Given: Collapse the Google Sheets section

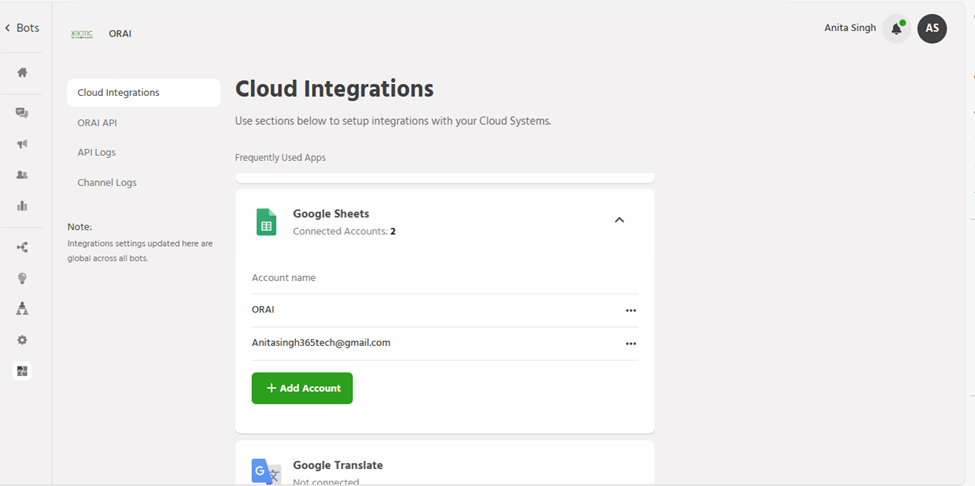Looking at the screenshot, I should point(619,220).
